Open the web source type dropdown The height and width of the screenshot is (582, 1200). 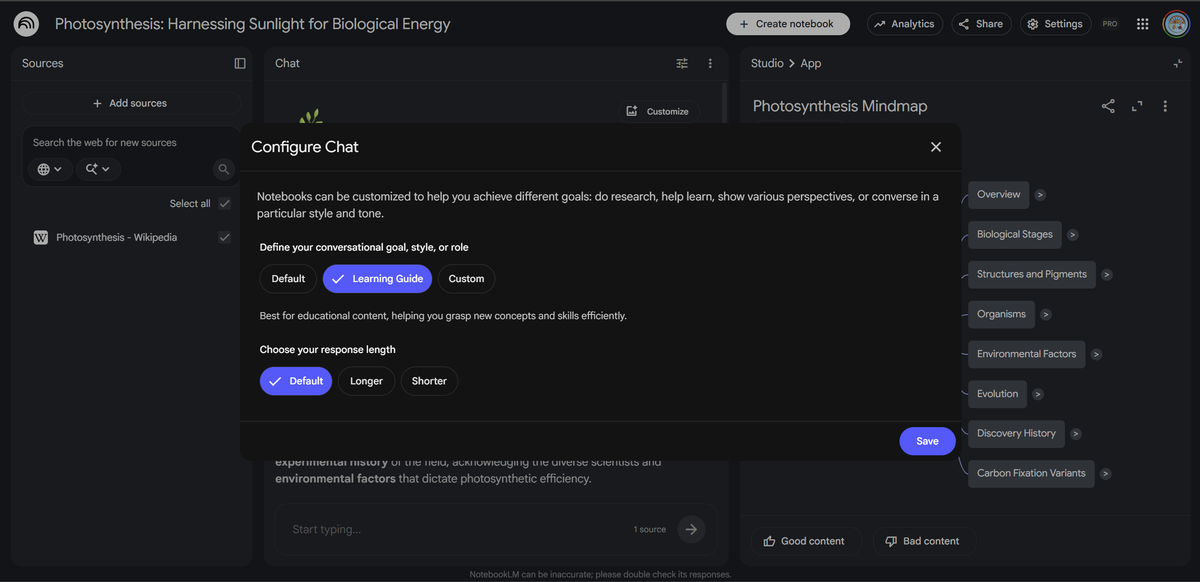coord(50,169)
